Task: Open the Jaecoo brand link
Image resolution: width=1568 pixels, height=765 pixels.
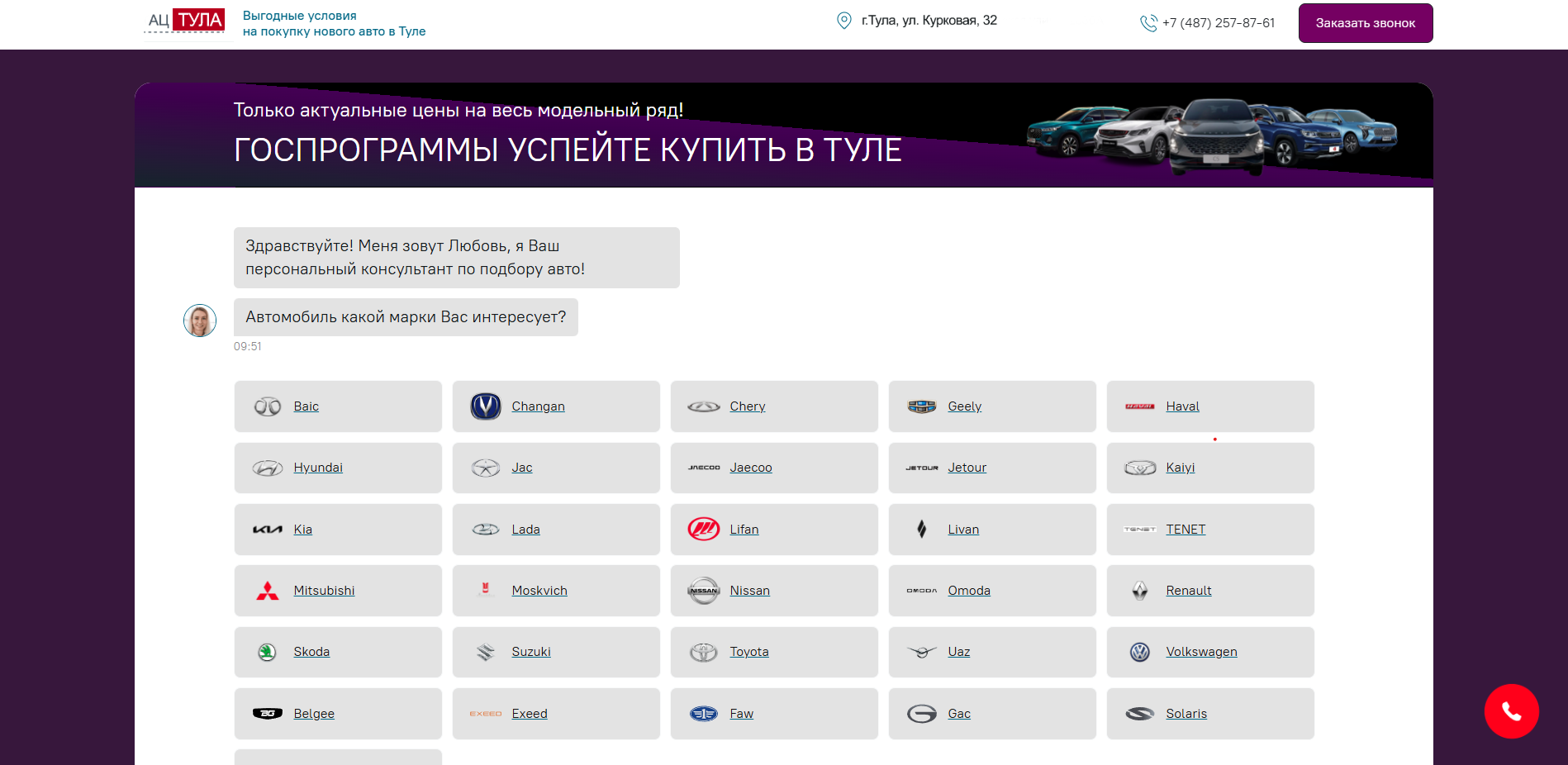Action: point(751,468)
